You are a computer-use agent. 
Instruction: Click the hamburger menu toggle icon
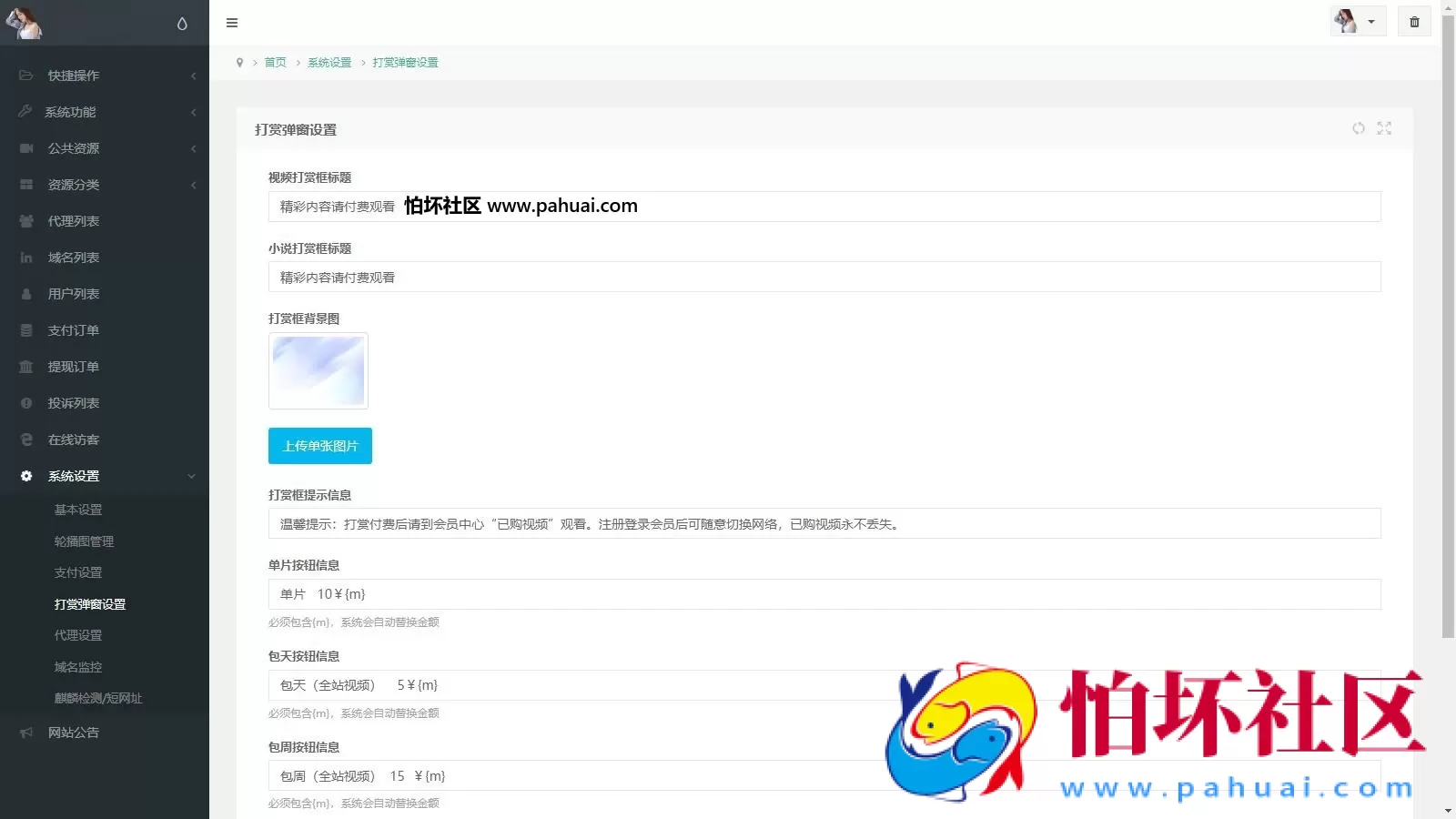[232, 23]
